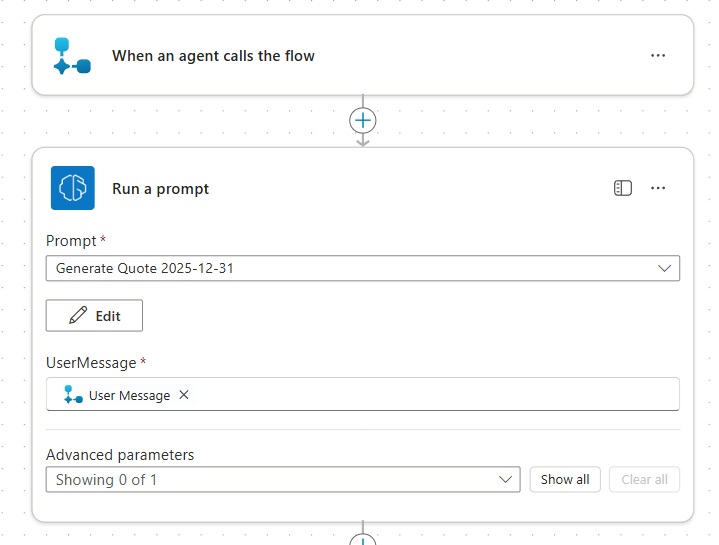719x545 pixels.
Task: Click the agent flow trigger icon
Action: coord(72,56)
